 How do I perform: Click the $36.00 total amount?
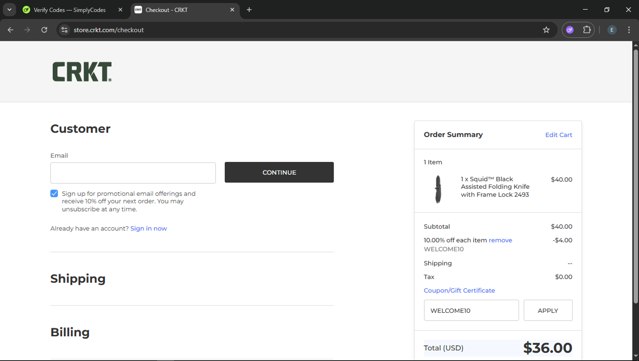pos(548,348)
